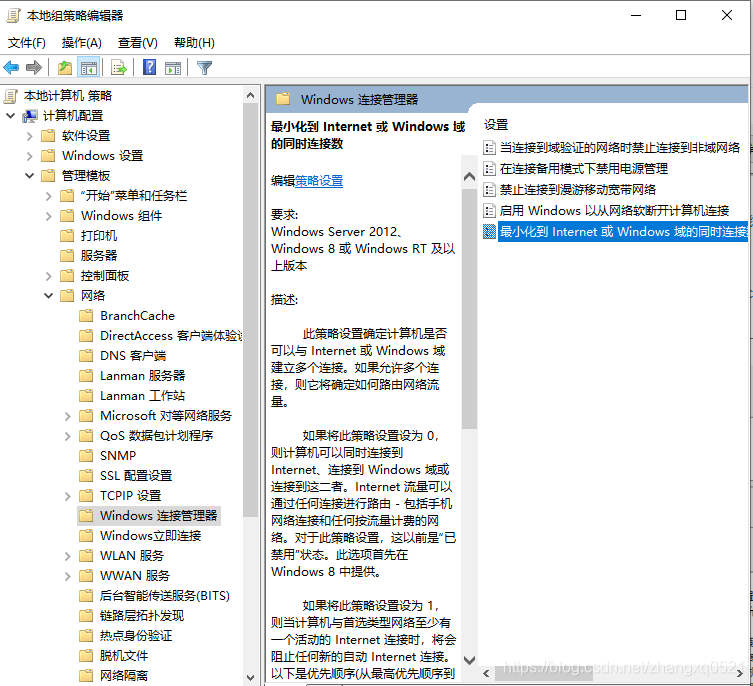This screenshot has height=686, width=753.
Task: Click the 本地计算机 策略 root icon
Action: tap(11, 96)
